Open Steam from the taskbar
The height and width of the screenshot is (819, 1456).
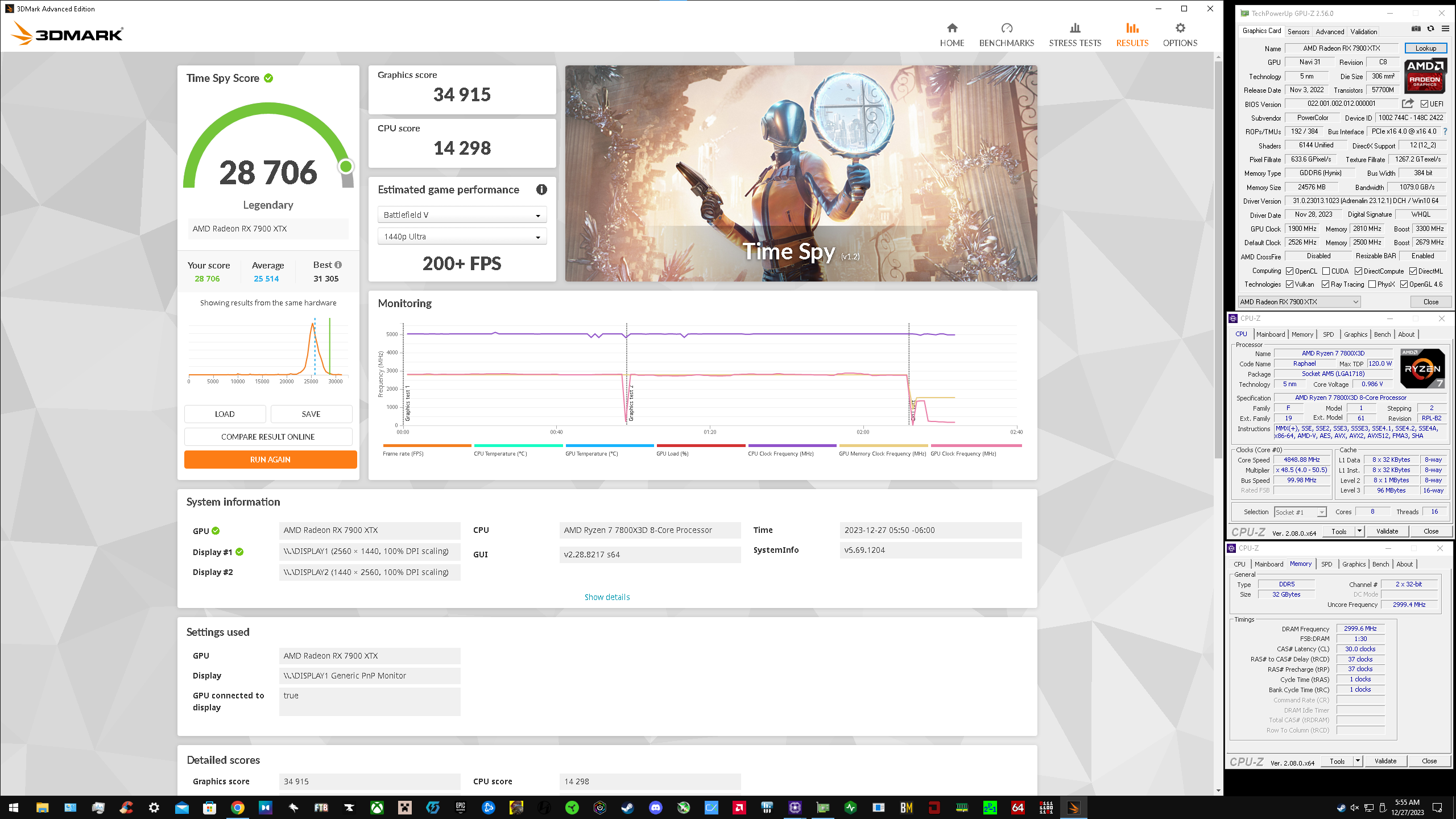[x=628, y=807]
